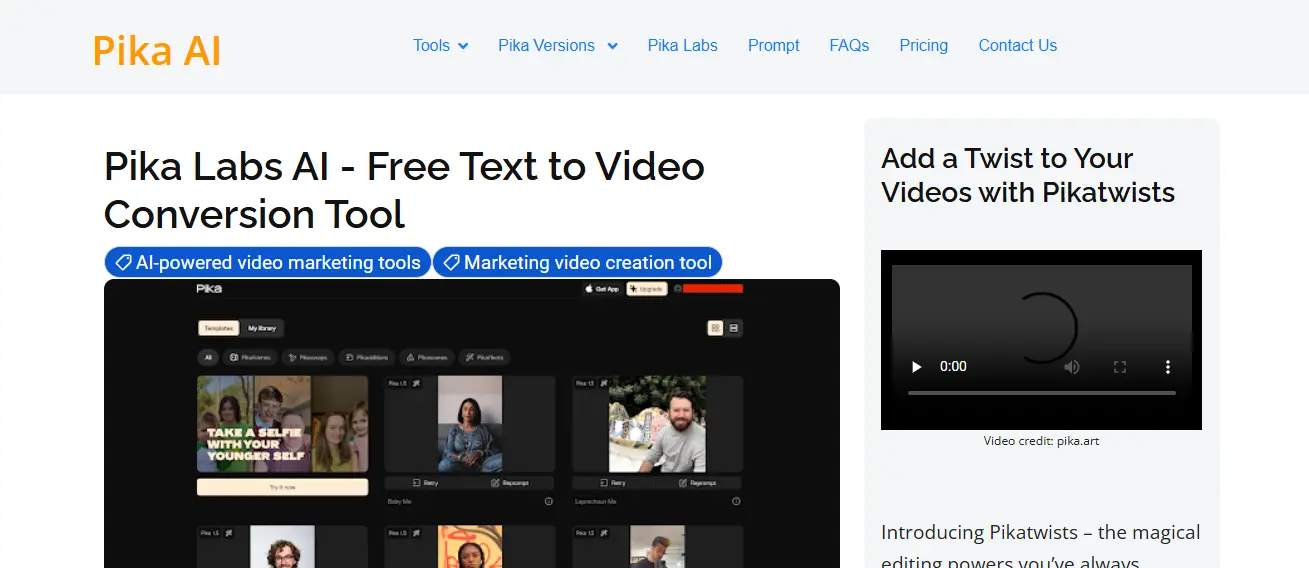Screen dimensions: 1309x568
Task: Go to the Prompt page
Action: pyautogui.click(x=774, y=45)
